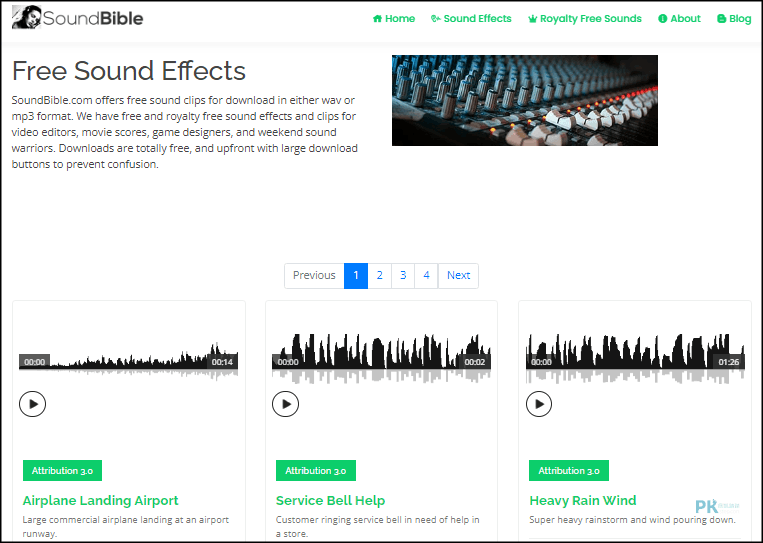
Task: Click the 'Super heavy rainstorm' description
Action: point(632,520)
